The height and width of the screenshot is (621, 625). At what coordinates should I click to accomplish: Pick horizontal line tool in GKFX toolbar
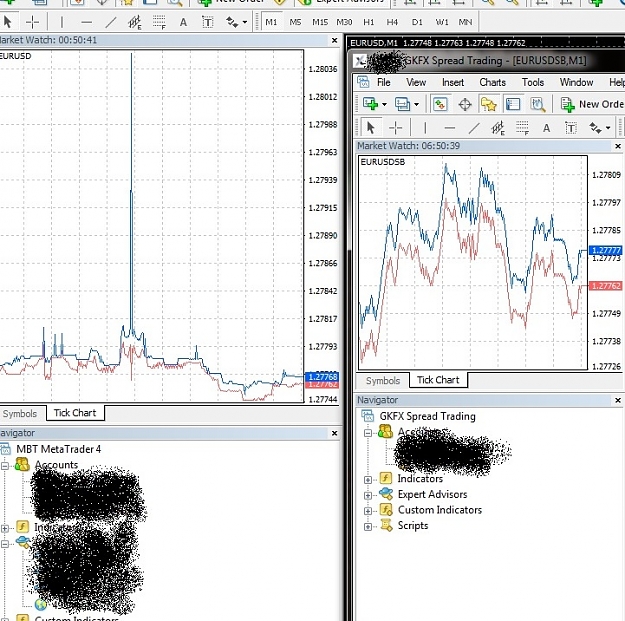(x=450, y=128)
